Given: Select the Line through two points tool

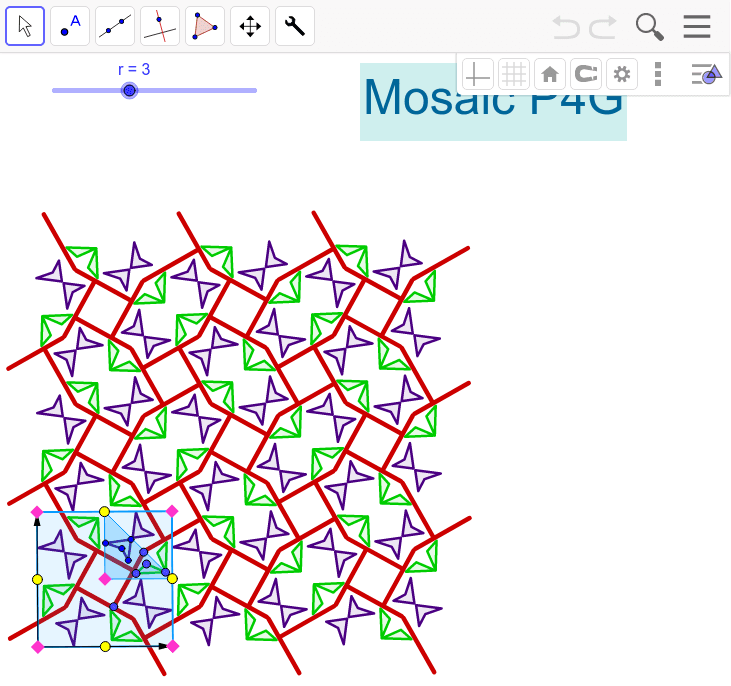Looking at the screenshot, I should click(x=115, y=26).
